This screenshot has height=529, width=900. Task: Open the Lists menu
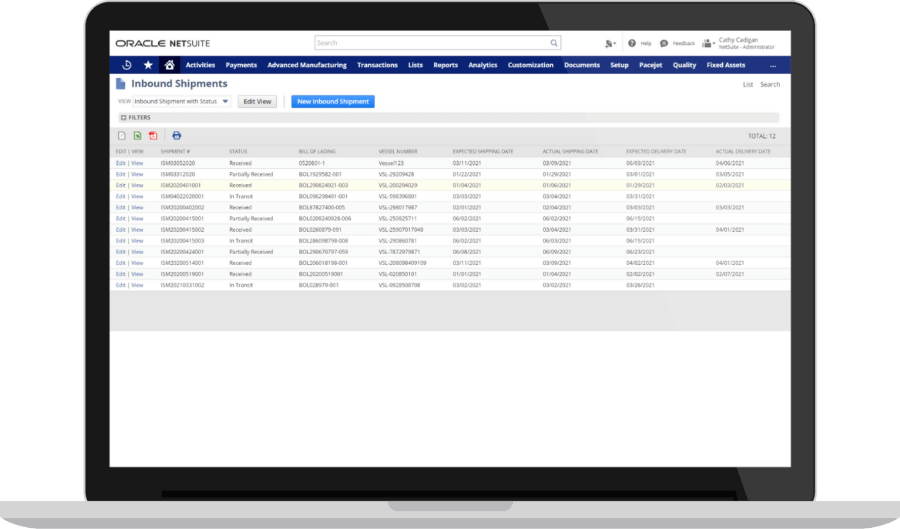coord(416,65)
